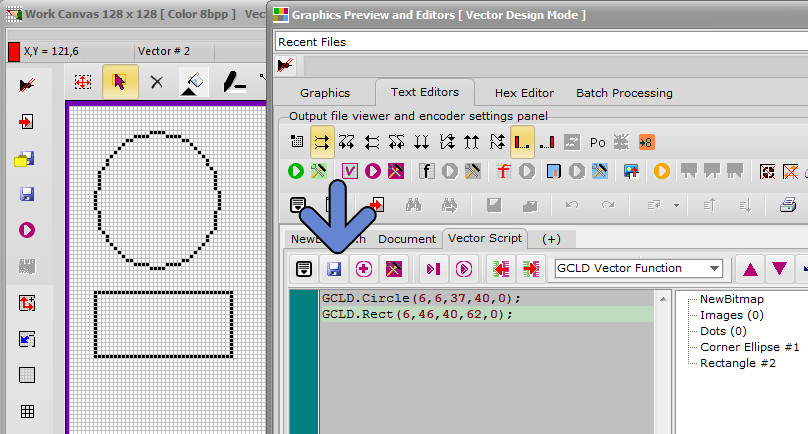This screenshot has height=434, width=808.
Task: Open the Hex Editor tab
Action: 524,93
